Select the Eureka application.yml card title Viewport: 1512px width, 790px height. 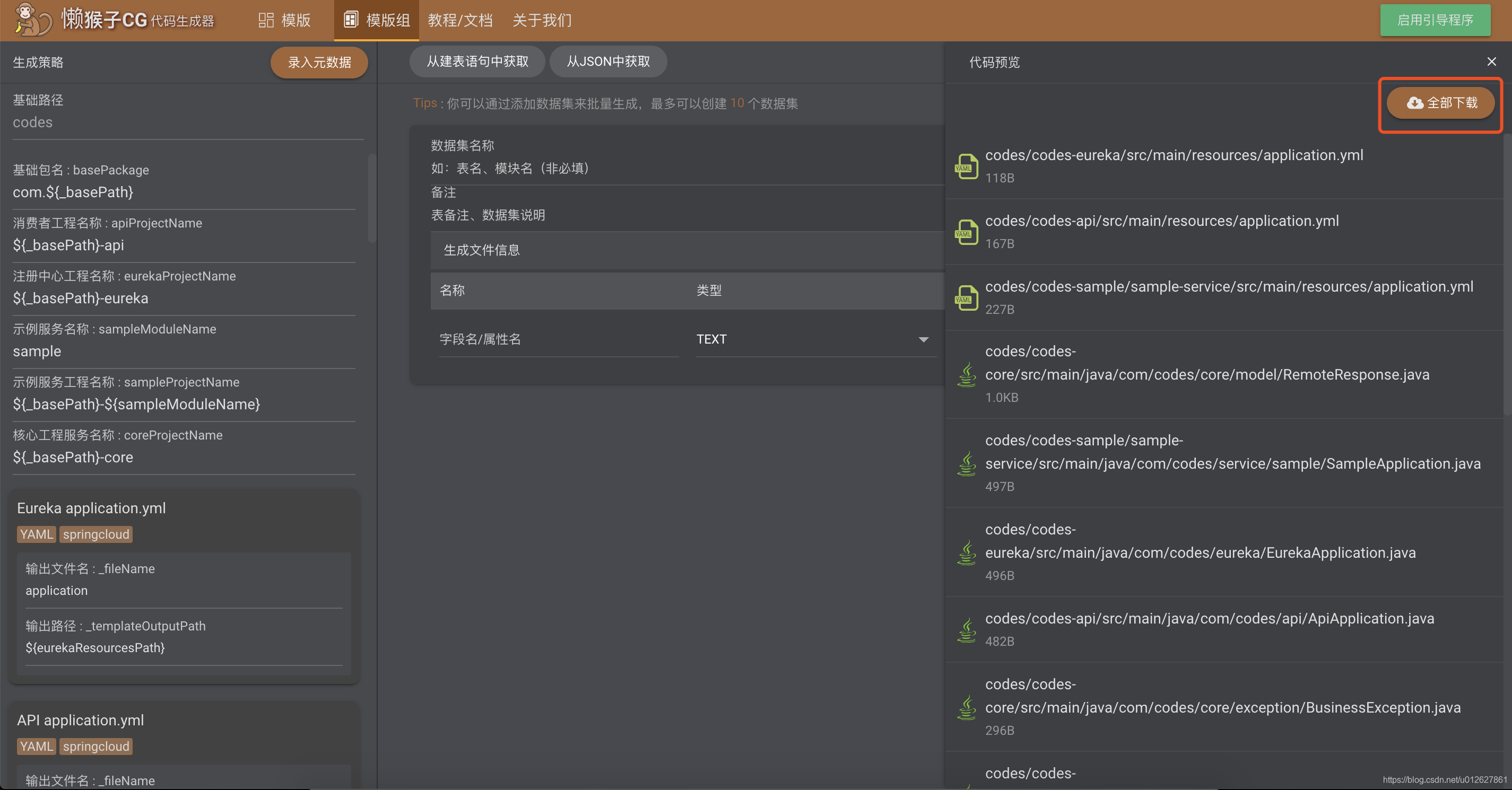[92, 508]
